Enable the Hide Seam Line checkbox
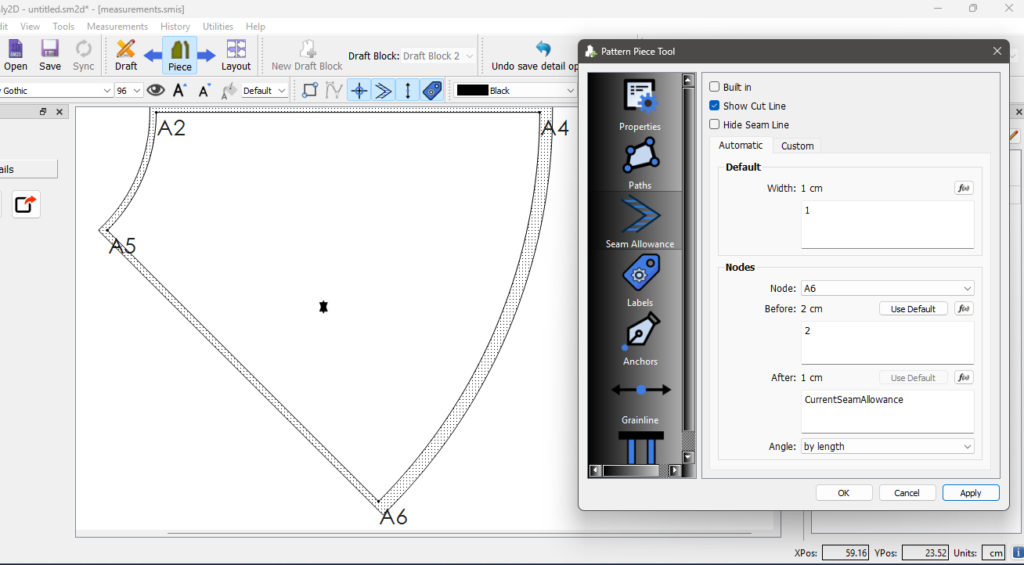 [714, 125]
